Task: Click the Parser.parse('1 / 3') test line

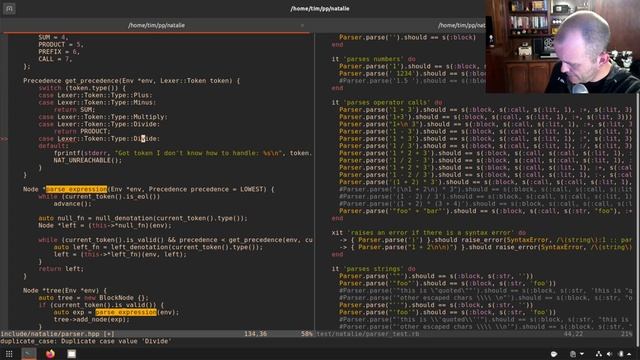Action: [485, 146]
